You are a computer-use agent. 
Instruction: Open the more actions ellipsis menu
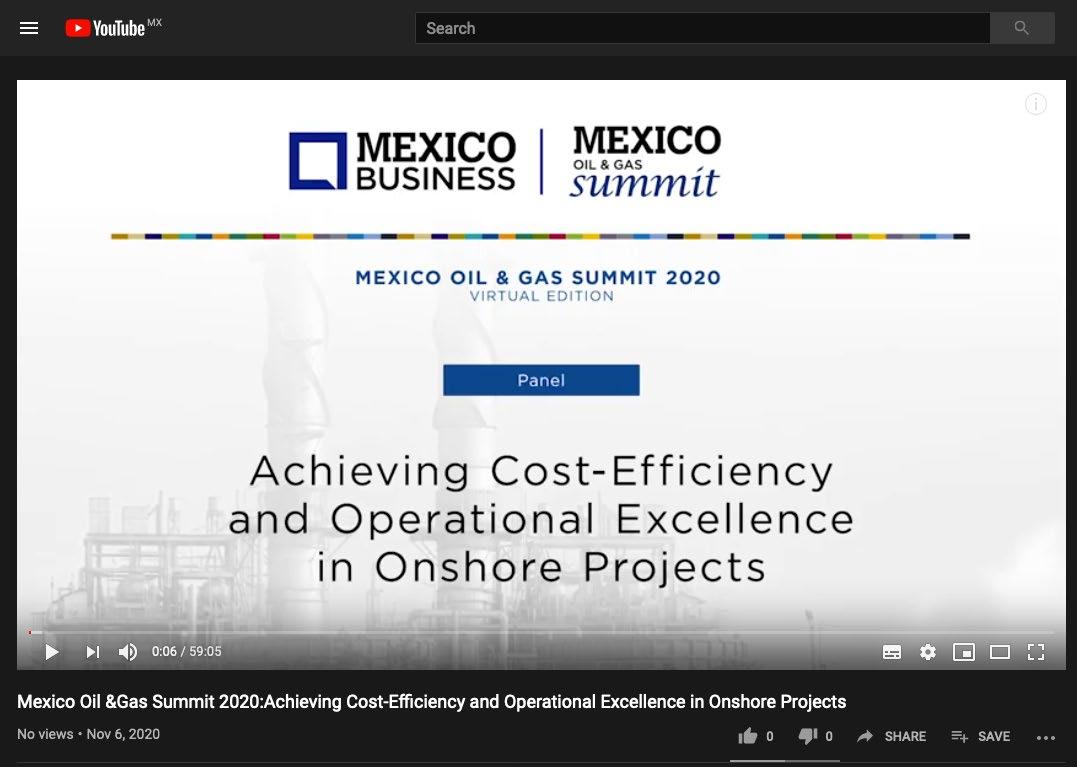[x=1045, y=737]
